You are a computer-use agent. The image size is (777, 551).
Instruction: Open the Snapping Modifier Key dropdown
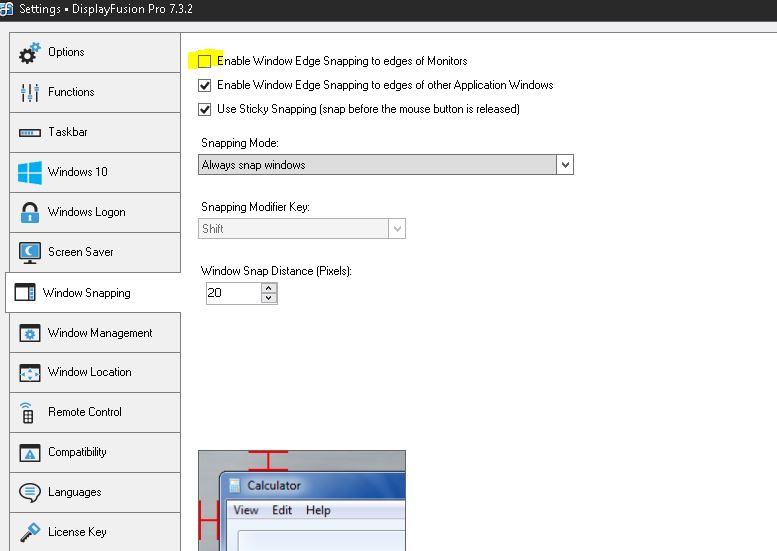397,229
